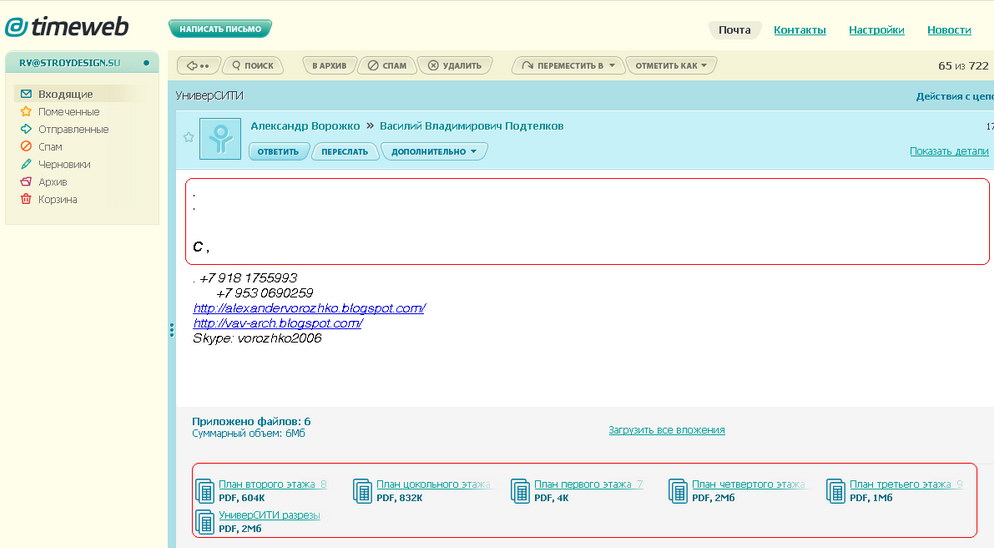Click the В архив toolbar button
994x548 pixels.
[329, 65]
